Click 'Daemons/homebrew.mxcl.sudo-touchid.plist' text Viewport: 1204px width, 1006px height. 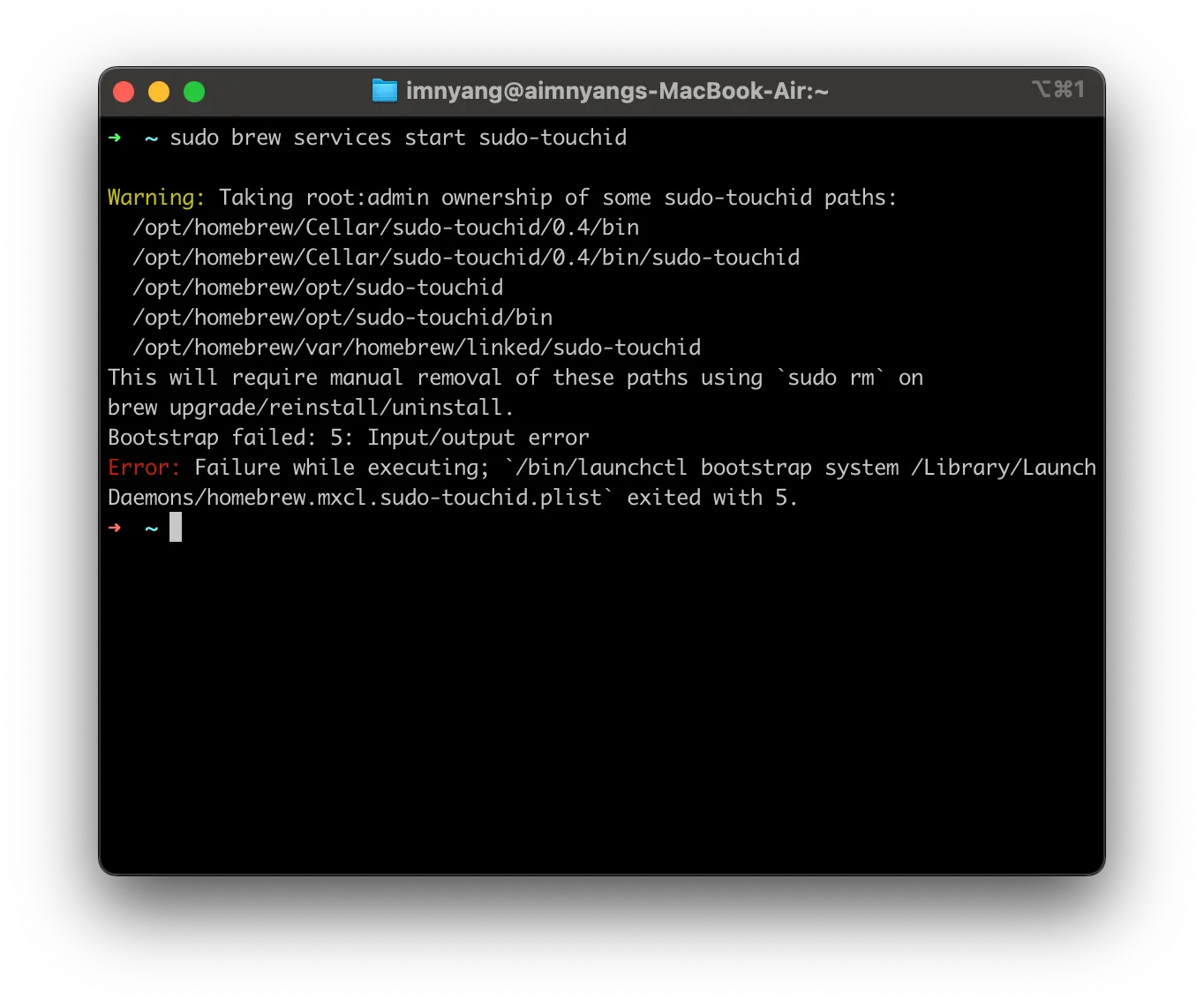(355, 498)
